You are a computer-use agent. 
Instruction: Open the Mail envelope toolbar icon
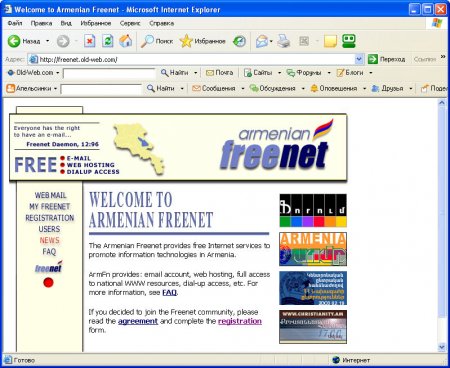click(262, 41)
